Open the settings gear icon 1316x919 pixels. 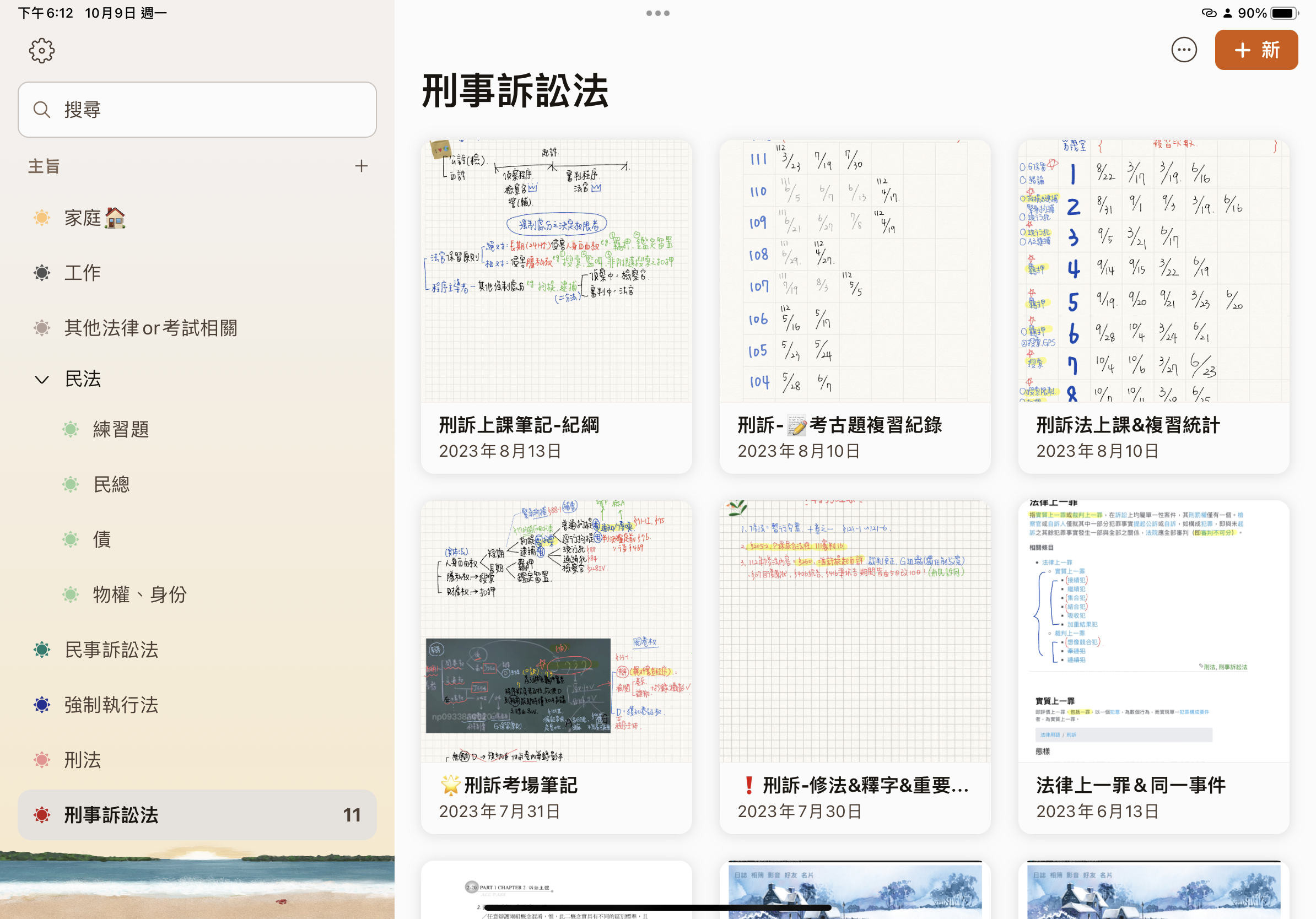pos(42,51)
